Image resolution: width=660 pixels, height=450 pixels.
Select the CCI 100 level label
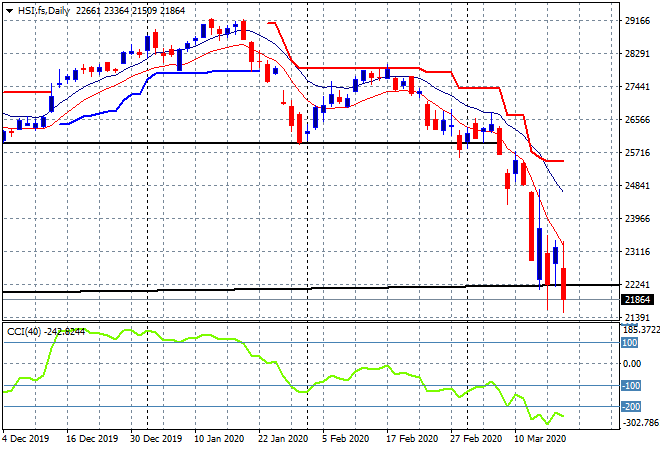[x=630, y=343]
